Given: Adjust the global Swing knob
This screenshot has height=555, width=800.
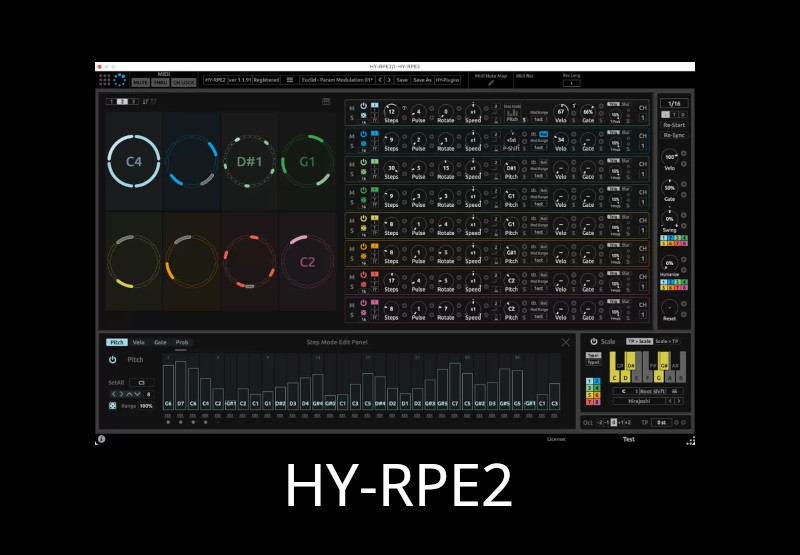Looking at the screenshot, I should 669,219.
